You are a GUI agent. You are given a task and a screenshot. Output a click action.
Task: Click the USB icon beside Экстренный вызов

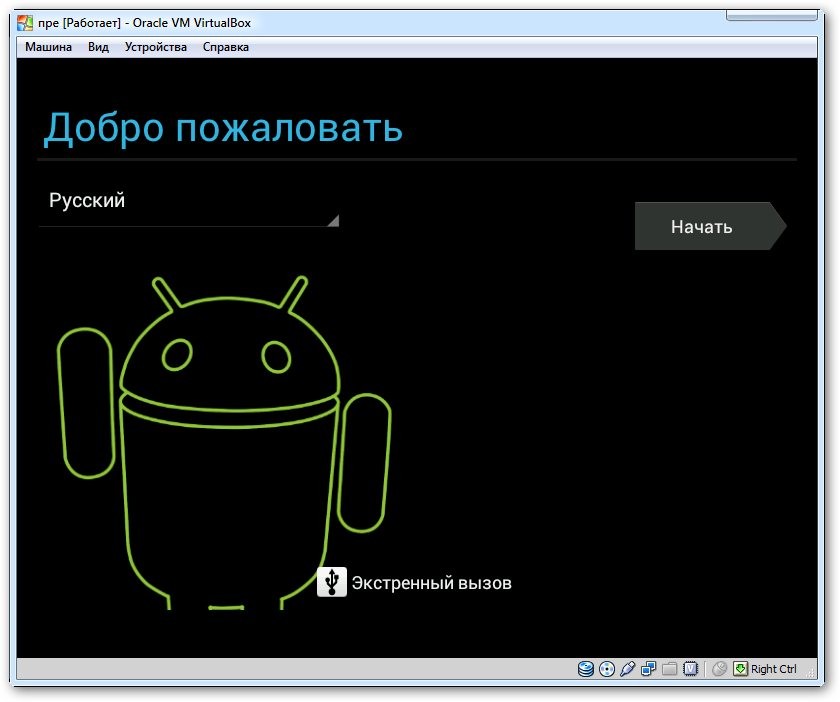(x=332, y=582)
